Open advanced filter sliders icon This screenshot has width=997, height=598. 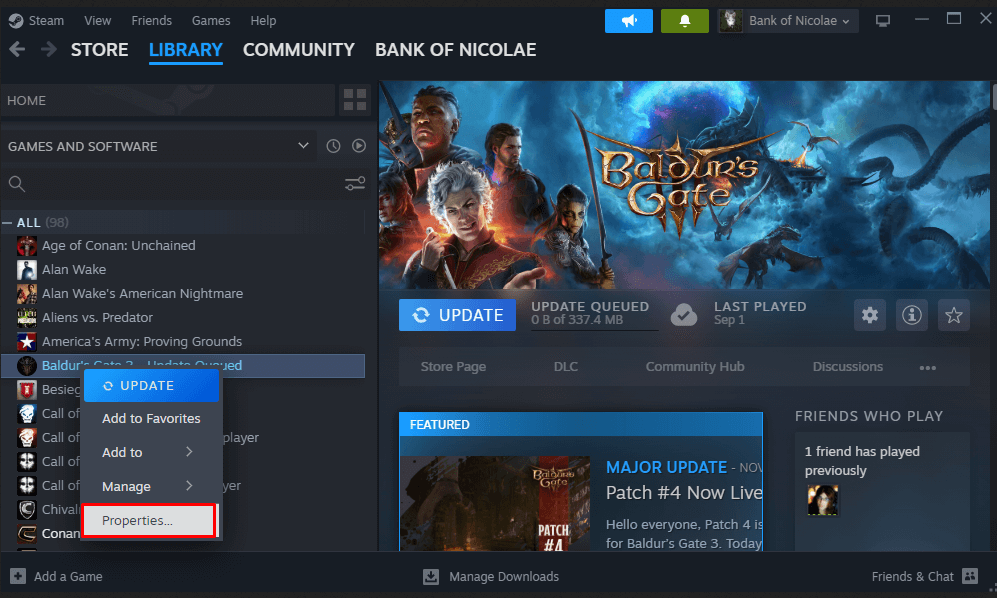click(x=355, y=184)
